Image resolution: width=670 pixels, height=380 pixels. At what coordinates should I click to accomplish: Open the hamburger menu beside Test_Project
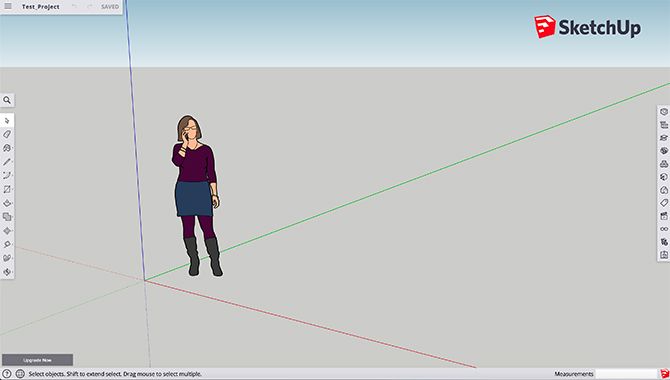[8, 6]
